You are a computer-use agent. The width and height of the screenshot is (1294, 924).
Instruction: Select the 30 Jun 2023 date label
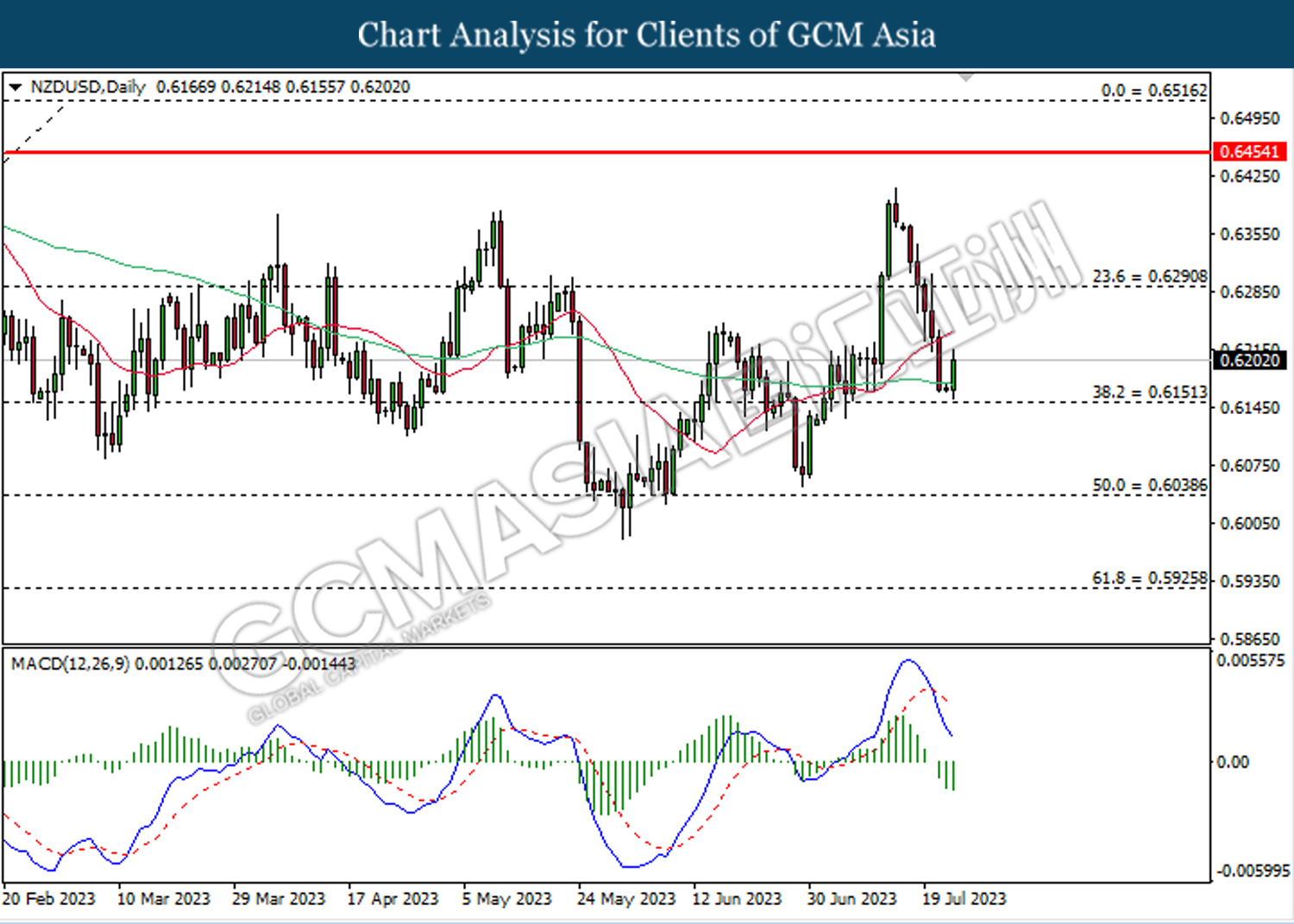pos(851,899)
